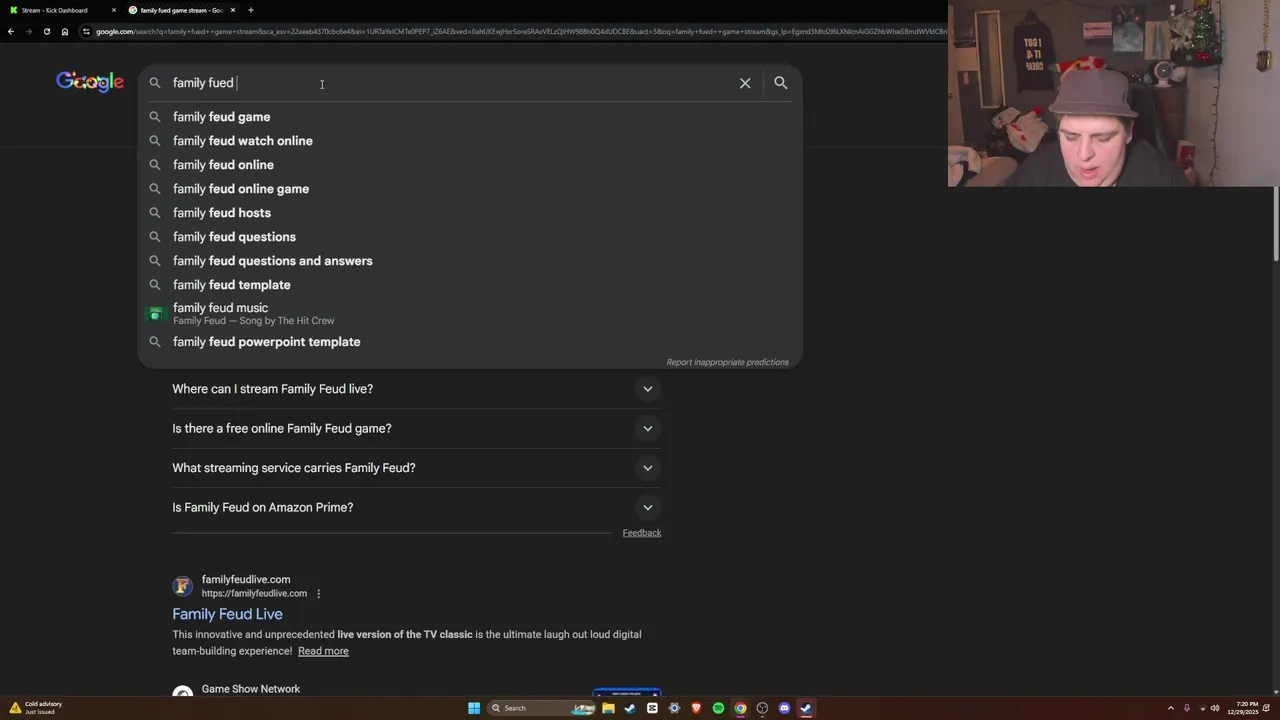Open the Cold advisory weather widget
The width and height of the screenshot is (1280, 720).
tap(36, 708)
